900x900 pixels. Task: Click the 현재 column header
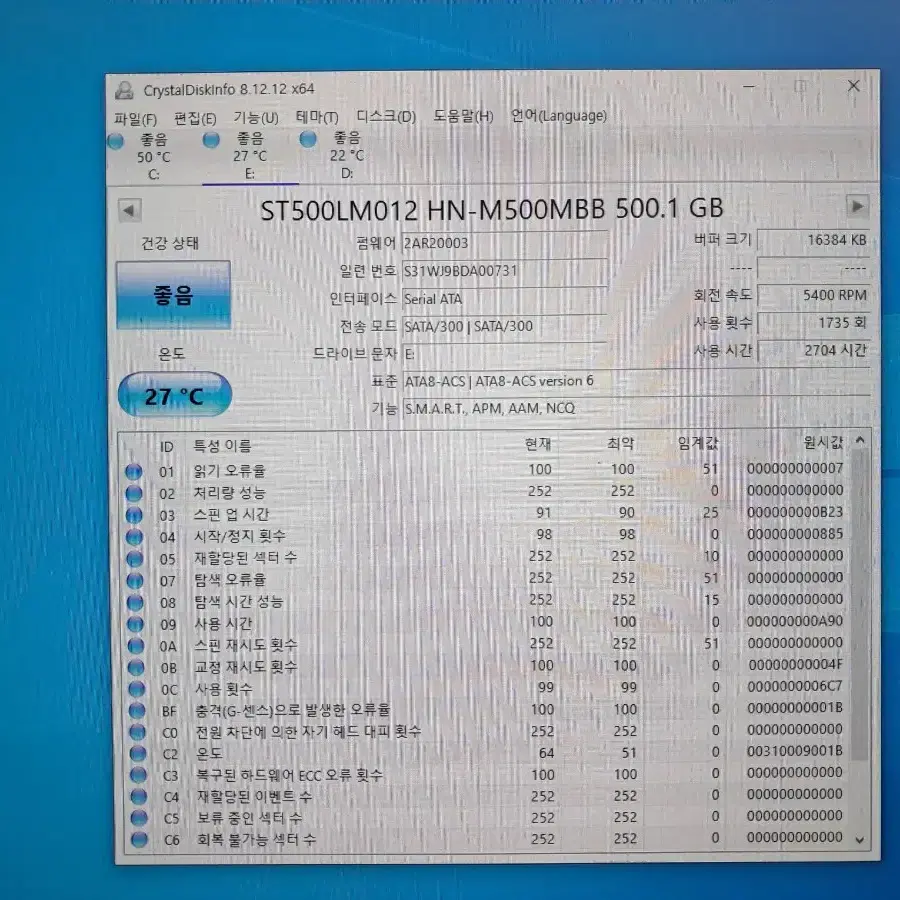point(538,443)
